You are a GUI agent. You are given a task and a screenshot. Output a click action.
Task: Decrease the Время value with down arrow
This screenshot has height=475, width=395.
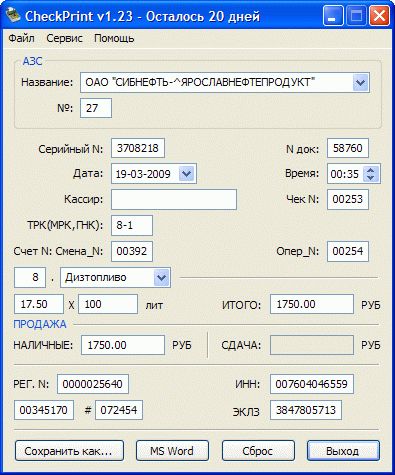click(x=370, y=178)
